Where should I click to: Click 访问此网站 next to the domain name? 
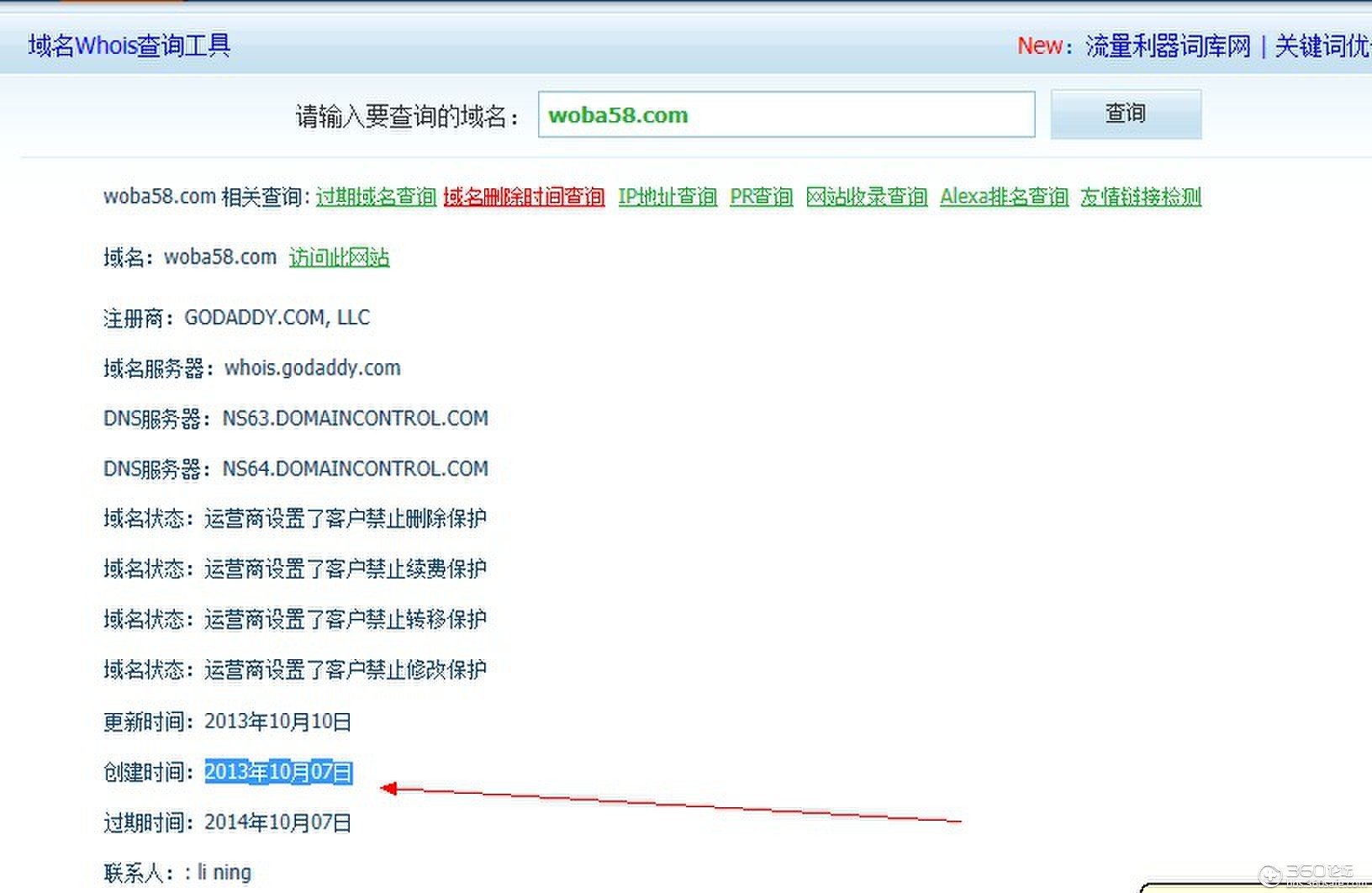(338, 257)
